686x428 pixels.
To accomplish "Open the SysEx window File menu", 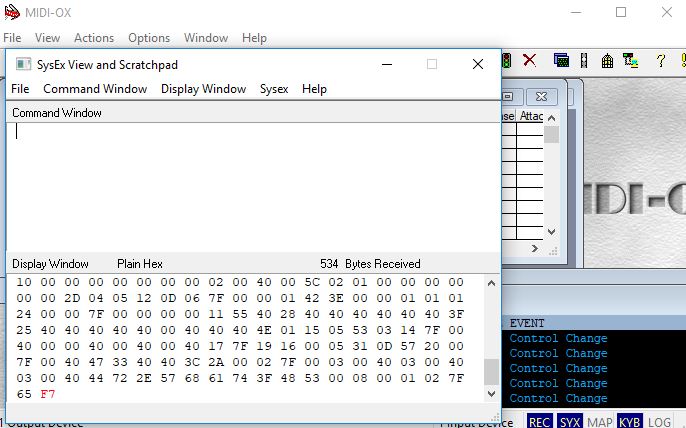I will click(20, 89).
